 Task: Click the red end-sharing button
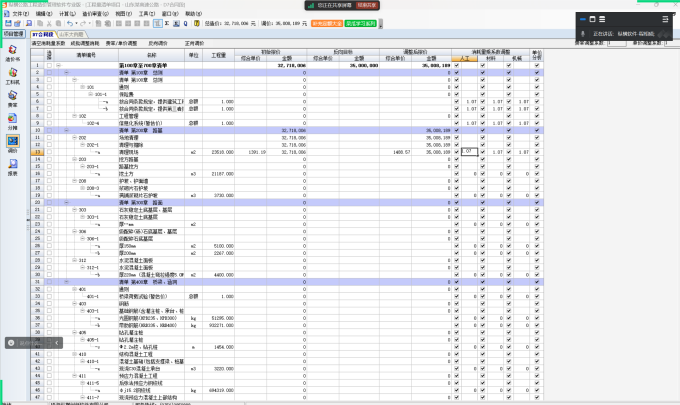point(367,5)
